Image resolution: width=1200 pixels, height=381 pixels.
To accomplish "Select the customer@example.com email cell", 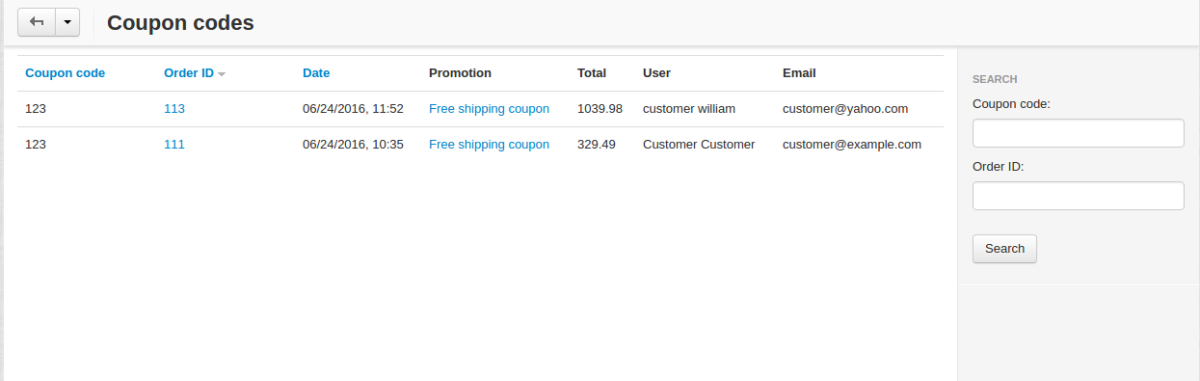I will [852, 144].
